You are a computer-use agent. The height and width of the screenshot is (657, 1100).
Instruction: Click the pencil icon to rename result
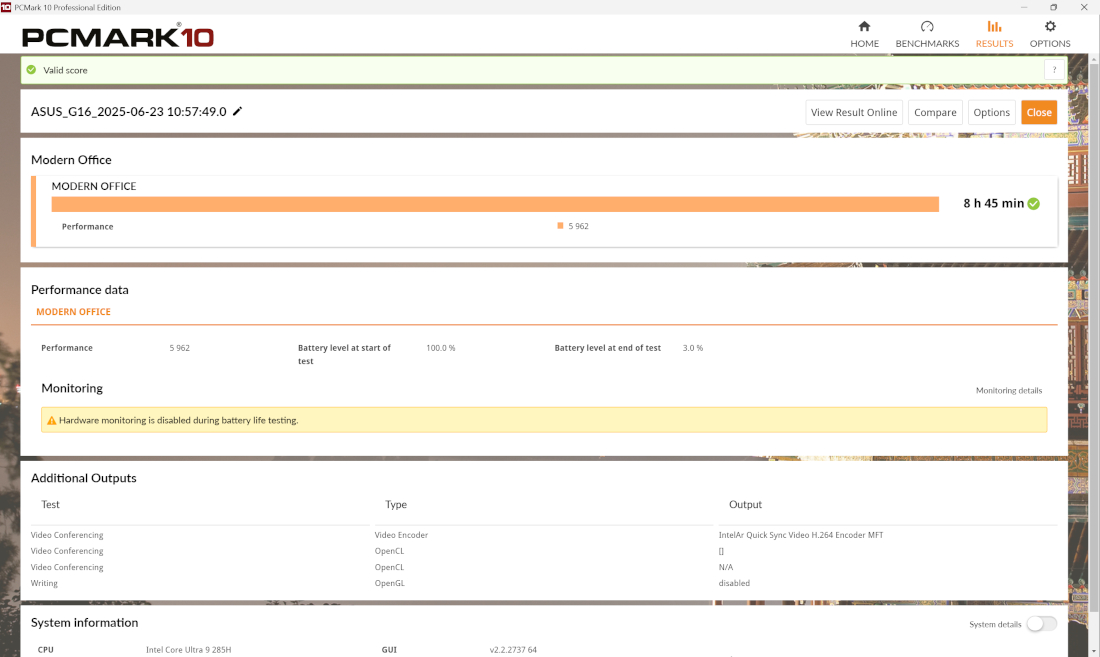coord(238,111)
